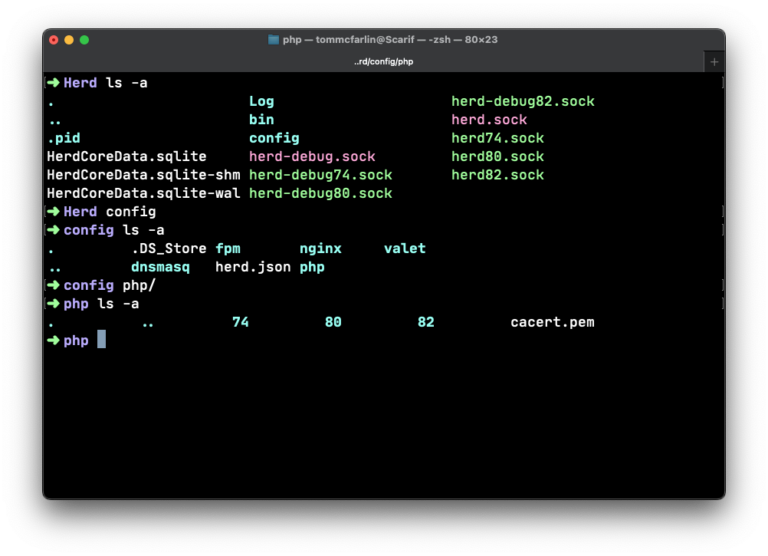Click the herd-debug82.sock file name
Image resolution: width=768 pixels, height=556 pixels.
click(523, 101)
